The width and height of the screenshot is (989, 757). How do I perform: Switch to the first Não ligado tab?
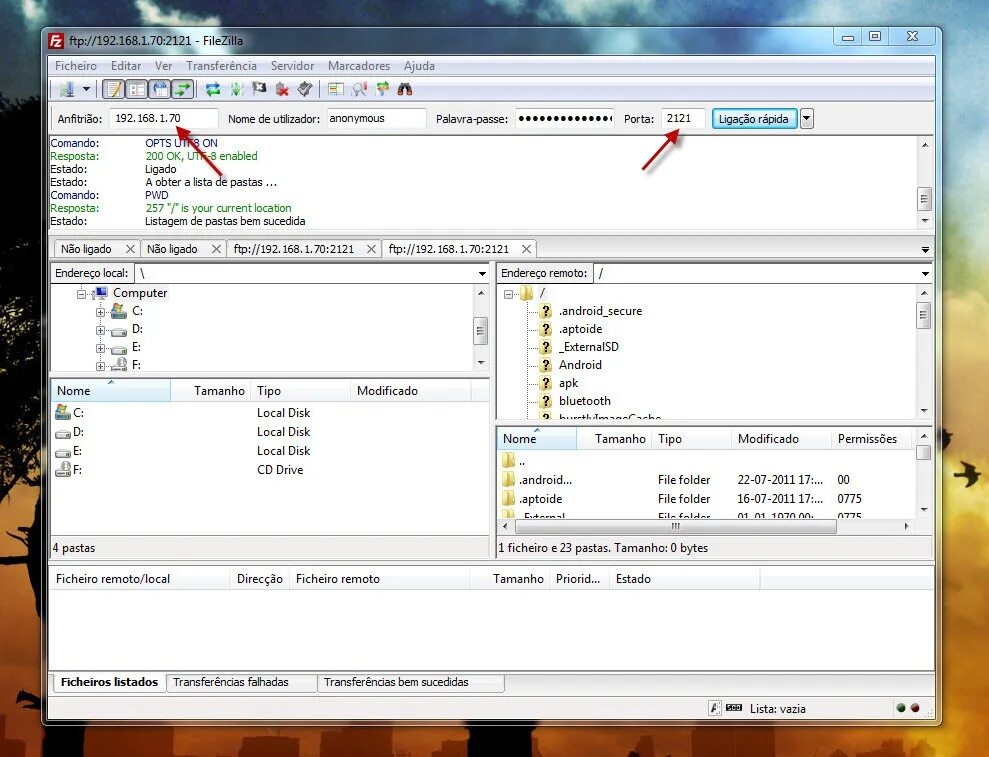coord(87,249)
